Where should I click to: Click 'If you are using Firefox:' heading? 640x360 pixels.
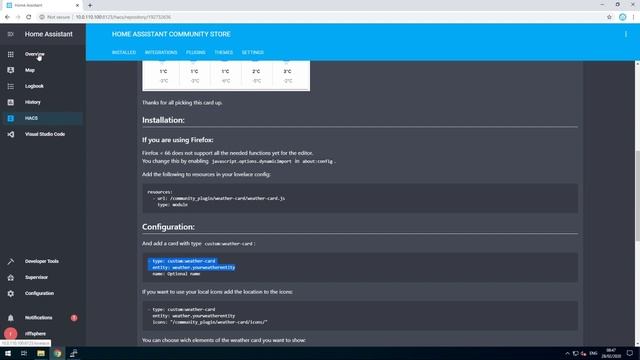pos(178,140)
